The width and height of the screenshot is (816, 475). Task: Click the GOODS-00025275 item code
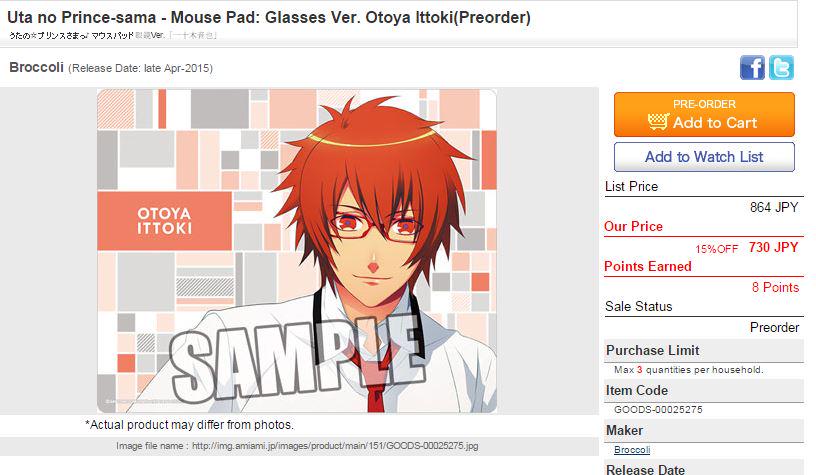[x=658, y=409]
